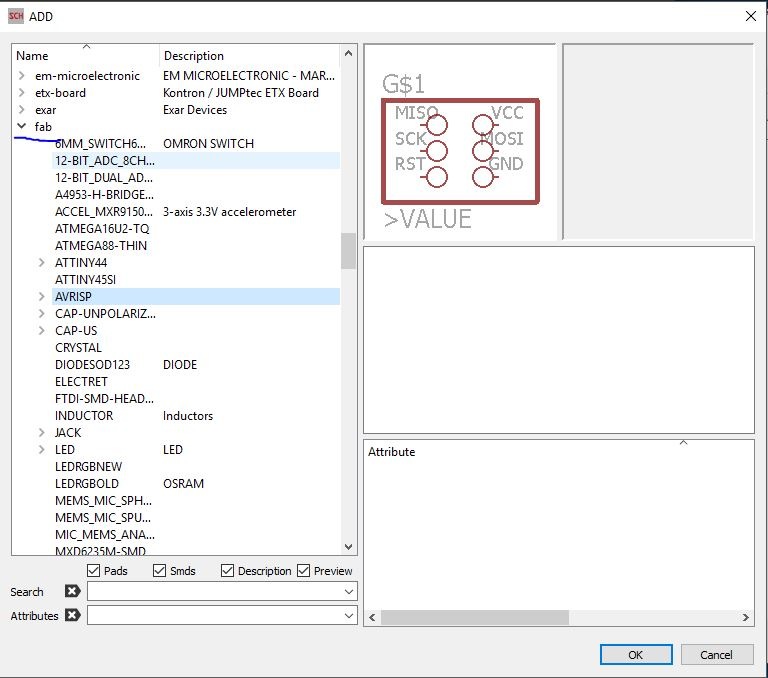Select the ELECTRET device
768x678 pixels.
pos(81,382)
